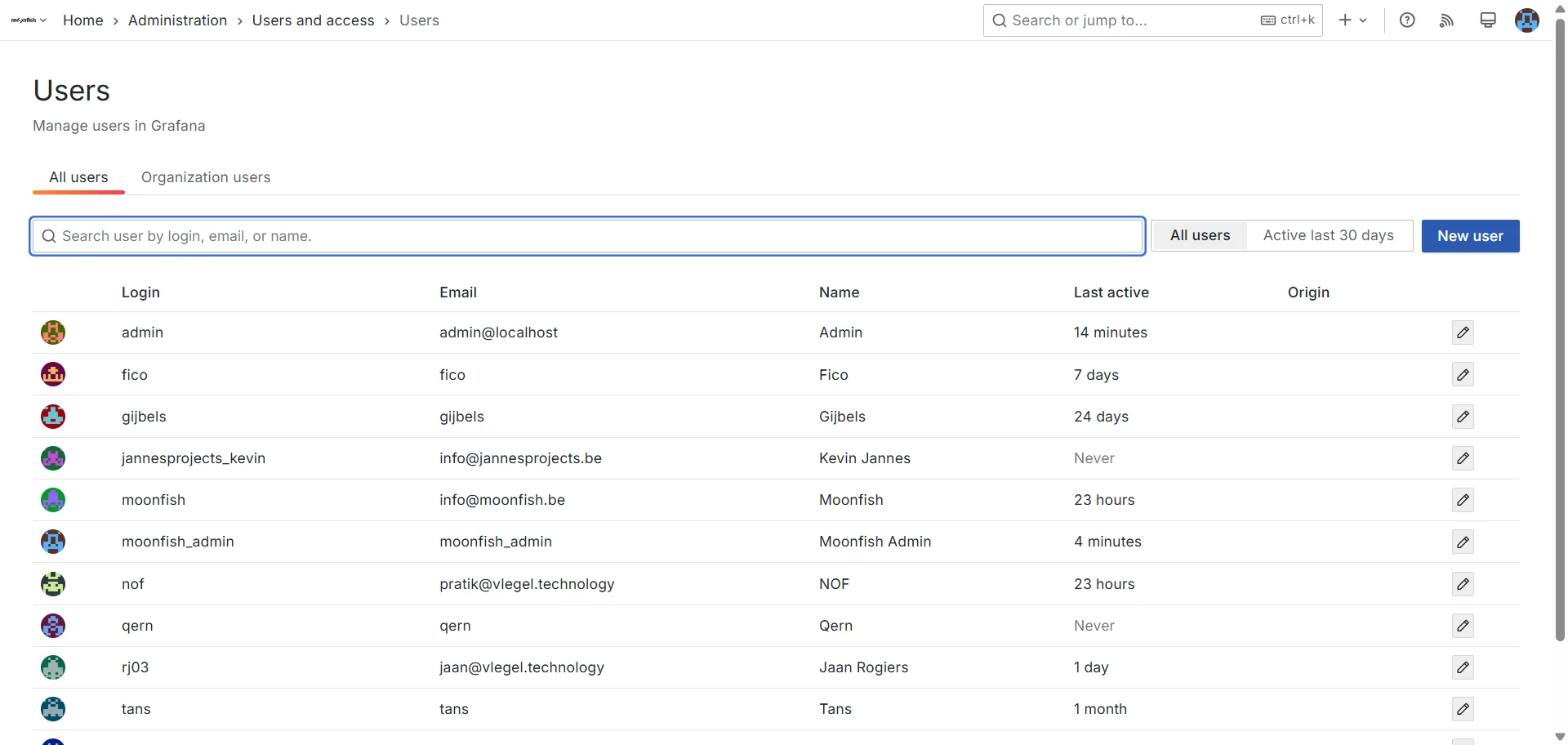Select the All users tab
Image resolution: width=1568 pixels, height=745 pixels.
[x=78, y=177]
